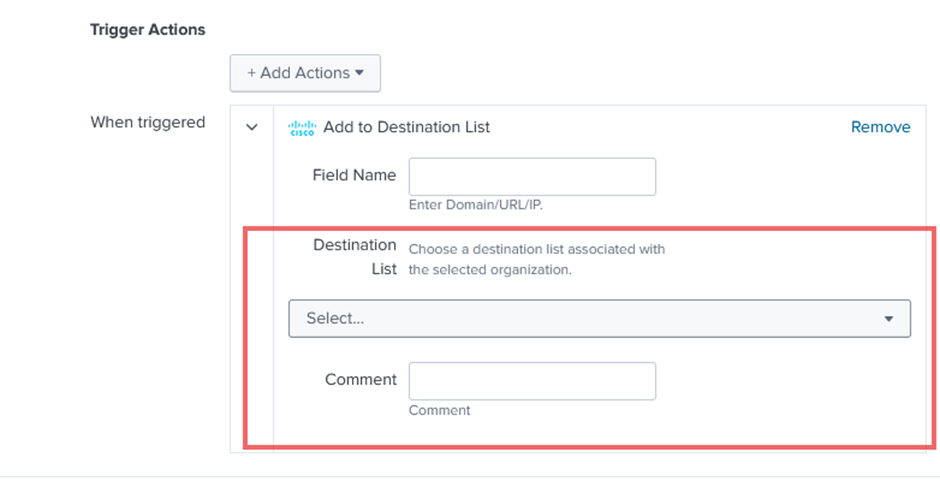Click the Trigger Actions heading
This screenshot has width=940, height=487.
click(148, 30)
